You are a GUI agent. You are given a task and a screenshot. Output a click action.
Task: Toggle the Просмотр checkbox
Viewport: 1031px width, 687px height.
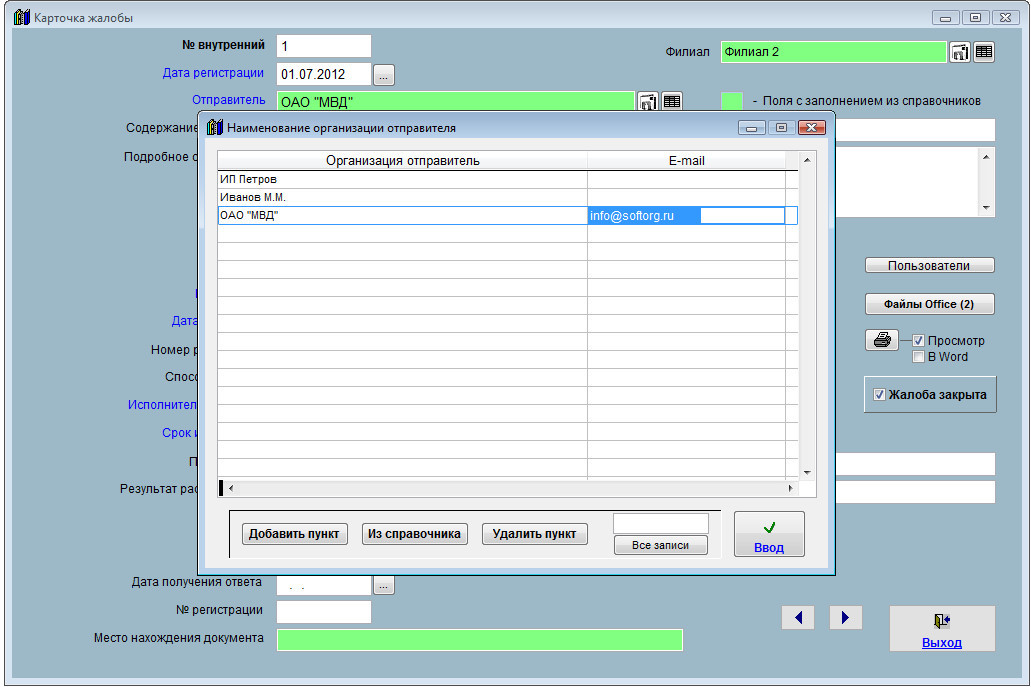coord(919,341)
